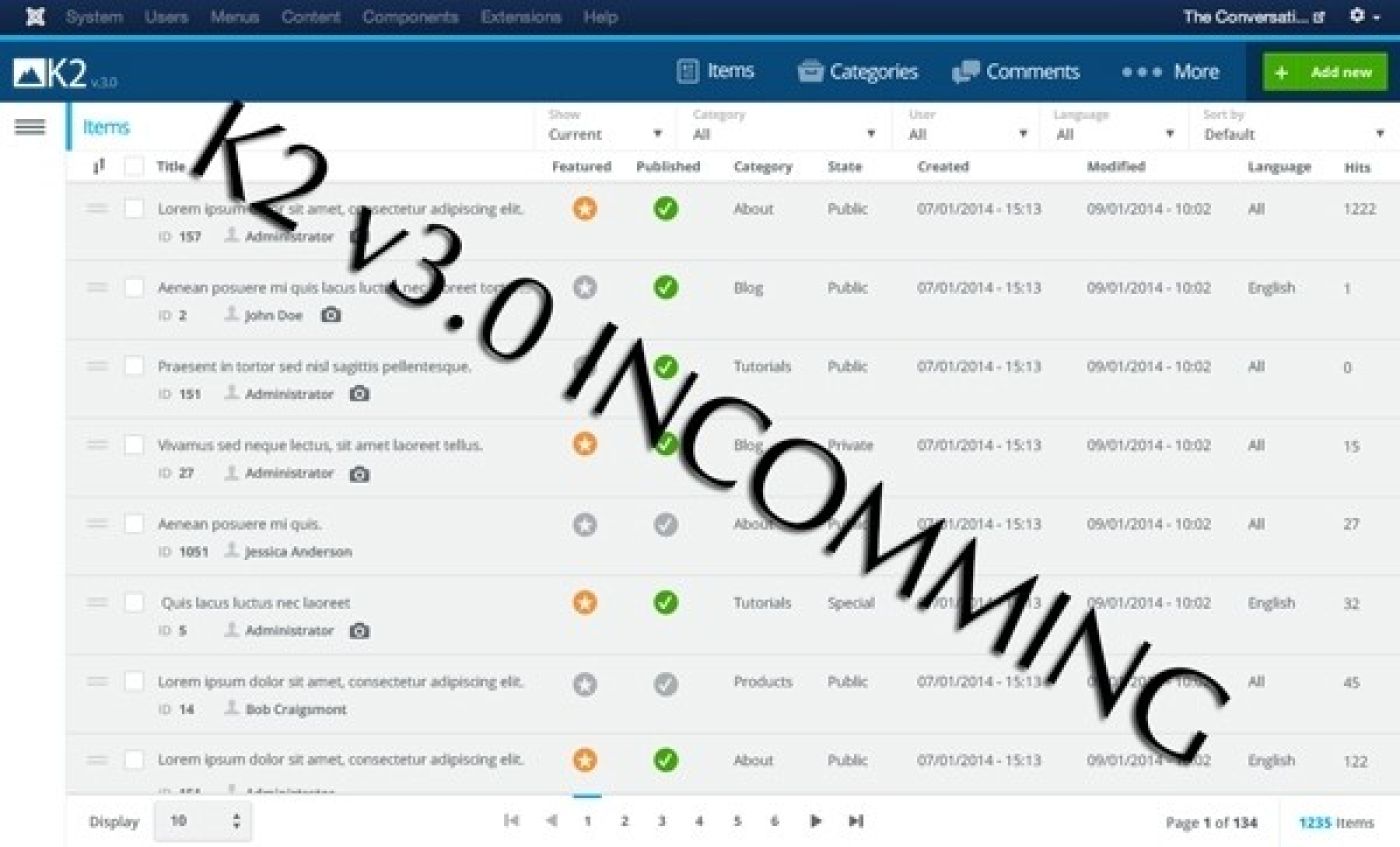1400x847 pixels.
Task: Open the User filter dropdown
Action: coord(968,126)
